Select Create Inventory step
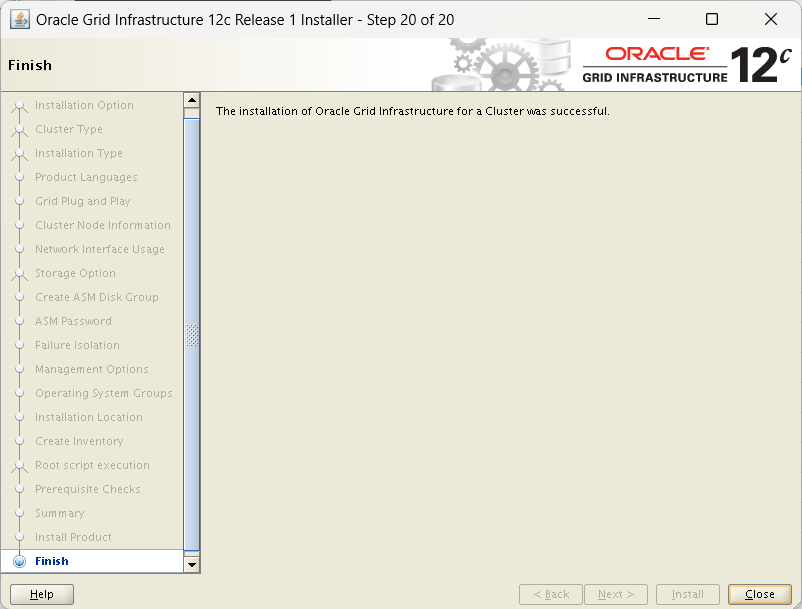This screenshot has height=609, width=802. point(79,441)
